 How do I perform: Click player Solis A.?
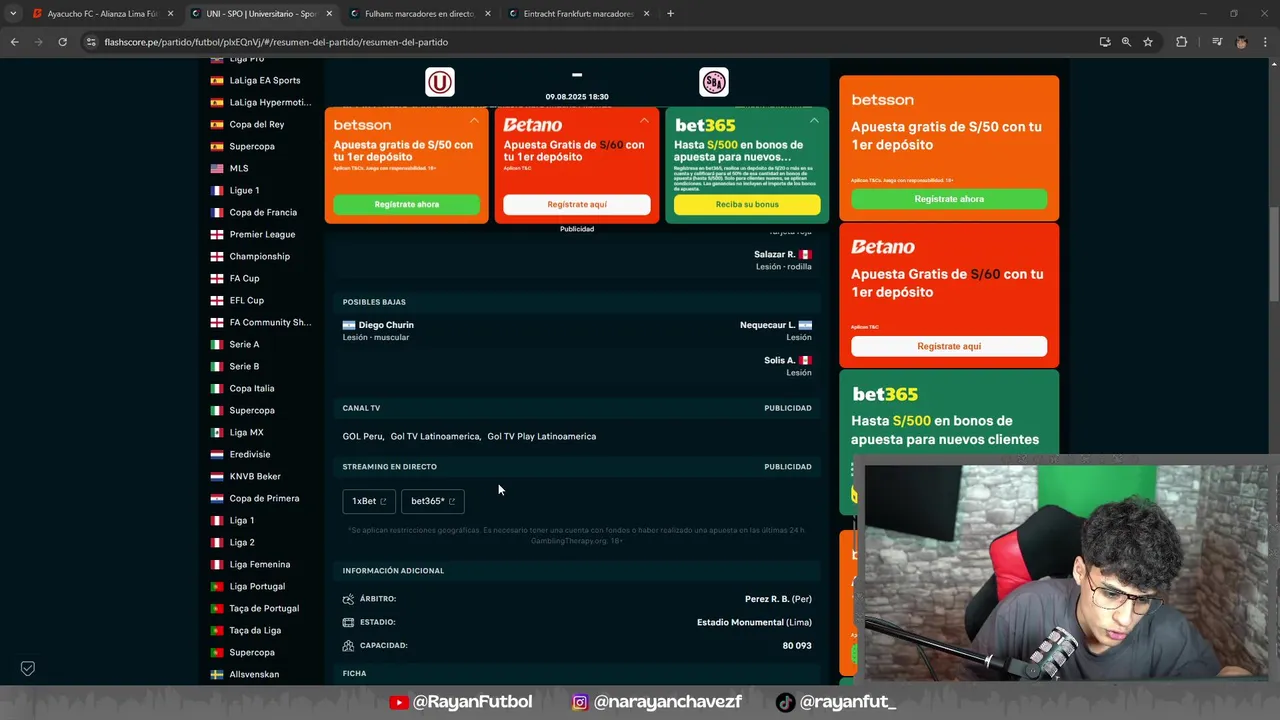point(780,360)
